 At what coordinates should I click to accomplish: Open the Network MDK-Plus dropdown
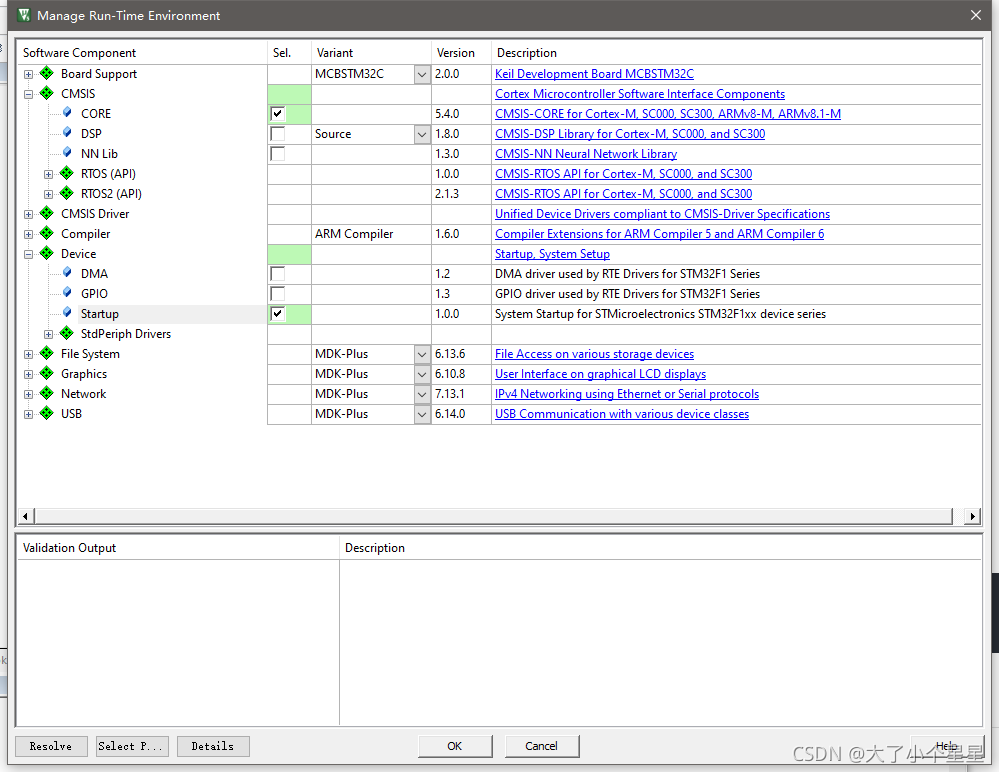coord(422,394)
